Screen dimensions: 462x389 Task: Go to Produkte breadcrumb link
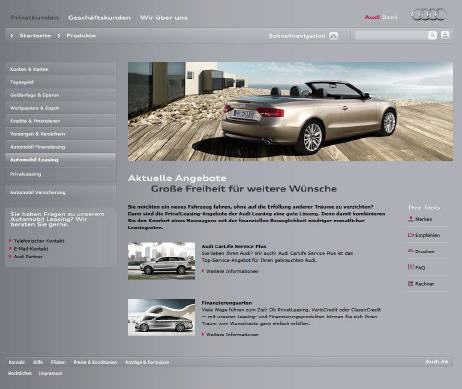[x=81, y=36]
